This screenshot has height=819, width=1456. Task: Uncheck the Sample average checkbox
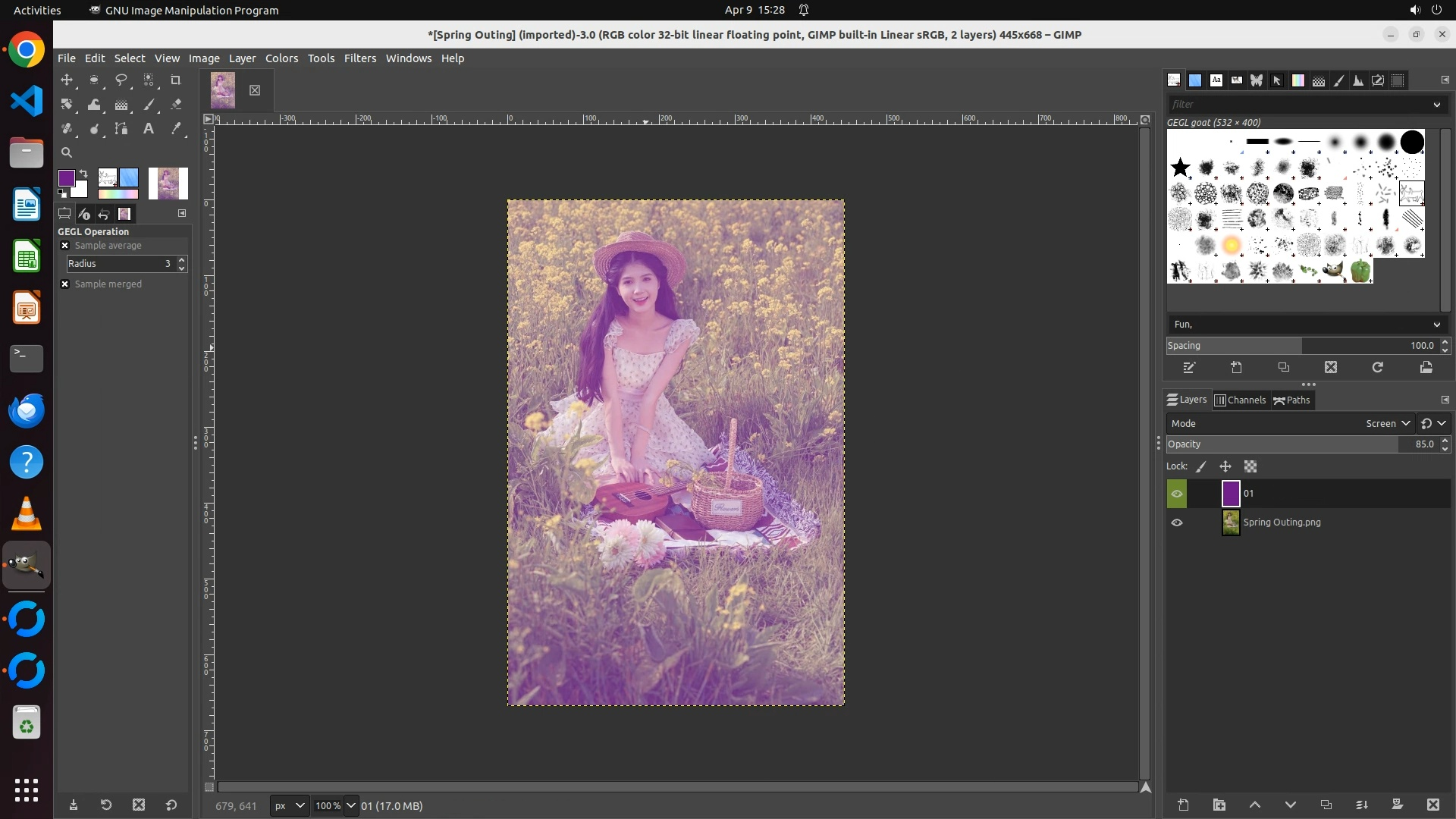(65, 246)
